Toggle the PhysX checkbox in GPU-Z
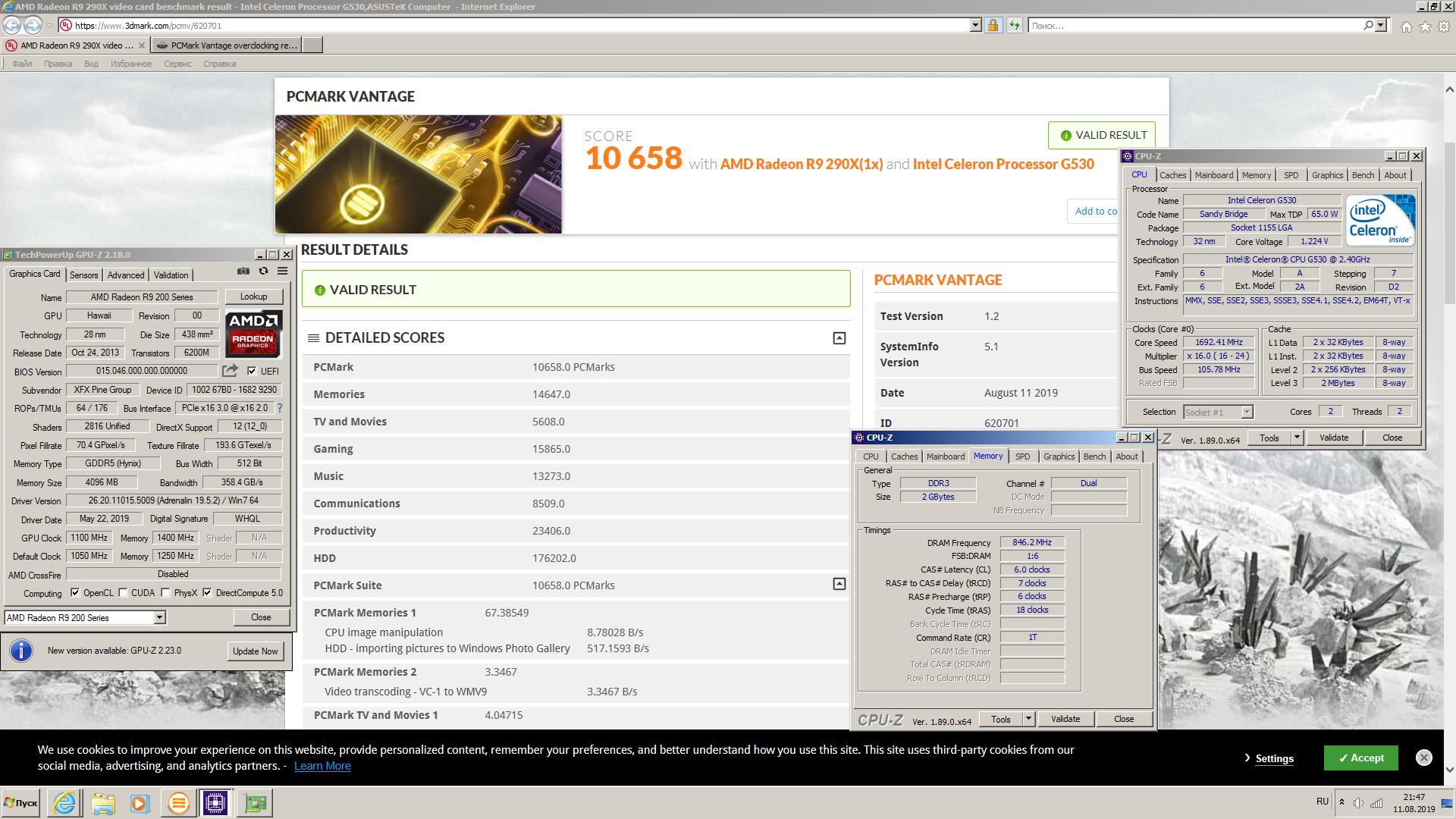Viewport: 1456px width, 819px height. [x=165, y=593]
